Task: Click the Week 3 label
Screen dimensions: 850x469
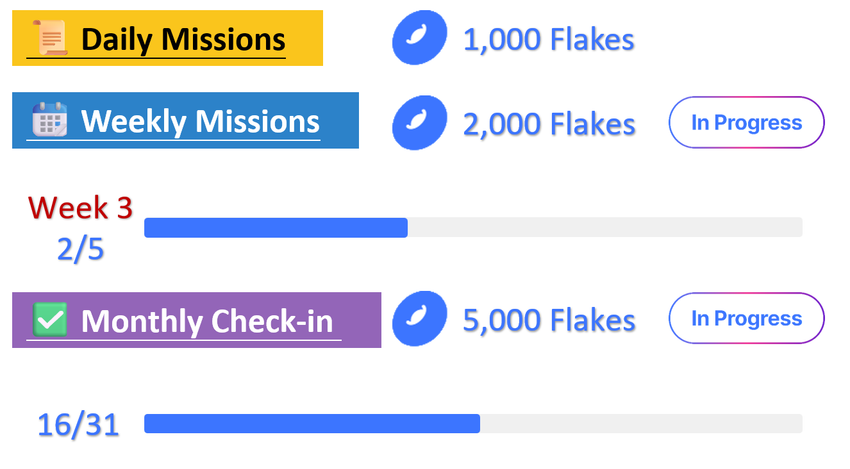Action: [x=80, y=207]
